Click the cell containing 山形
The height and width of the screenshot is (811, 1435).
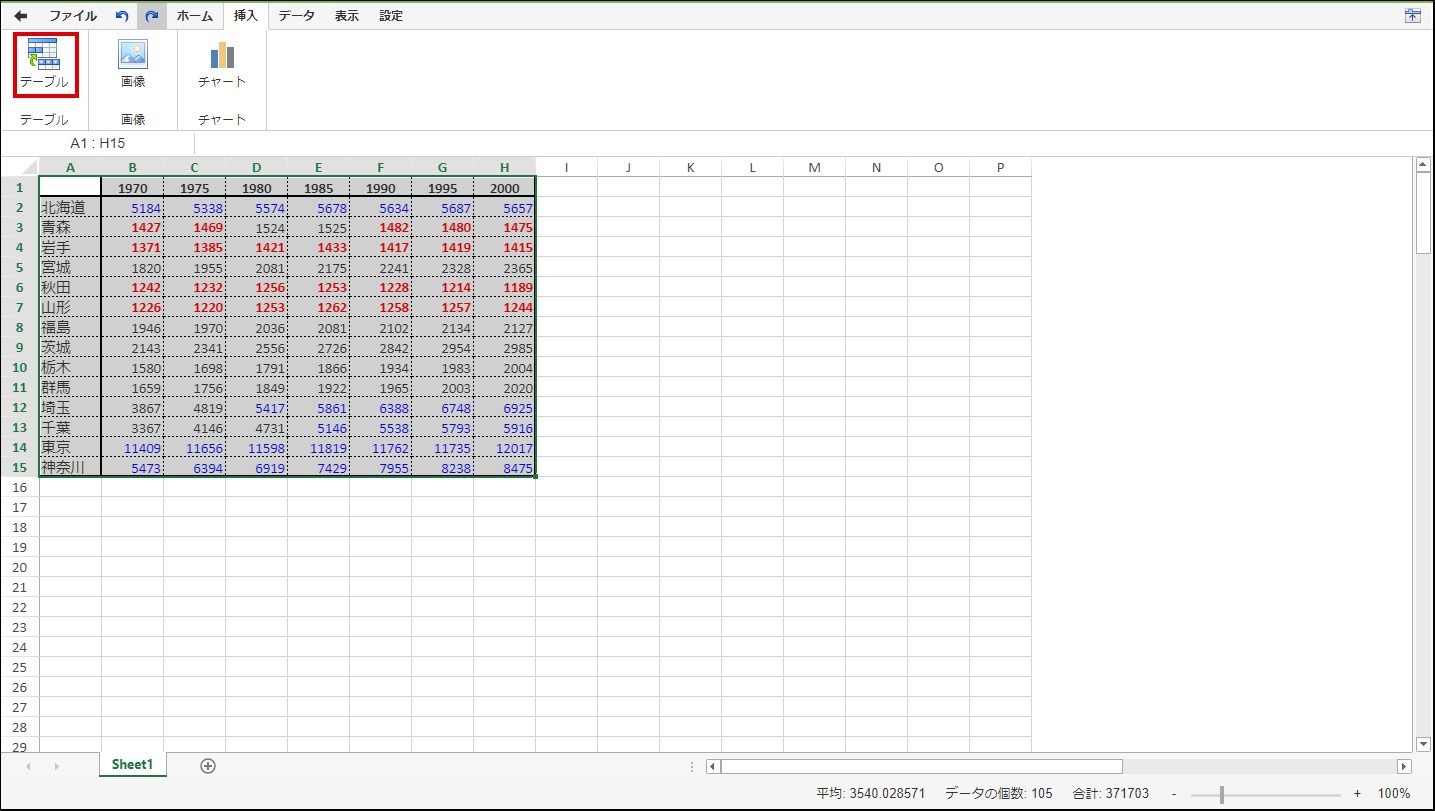point(70,307)
